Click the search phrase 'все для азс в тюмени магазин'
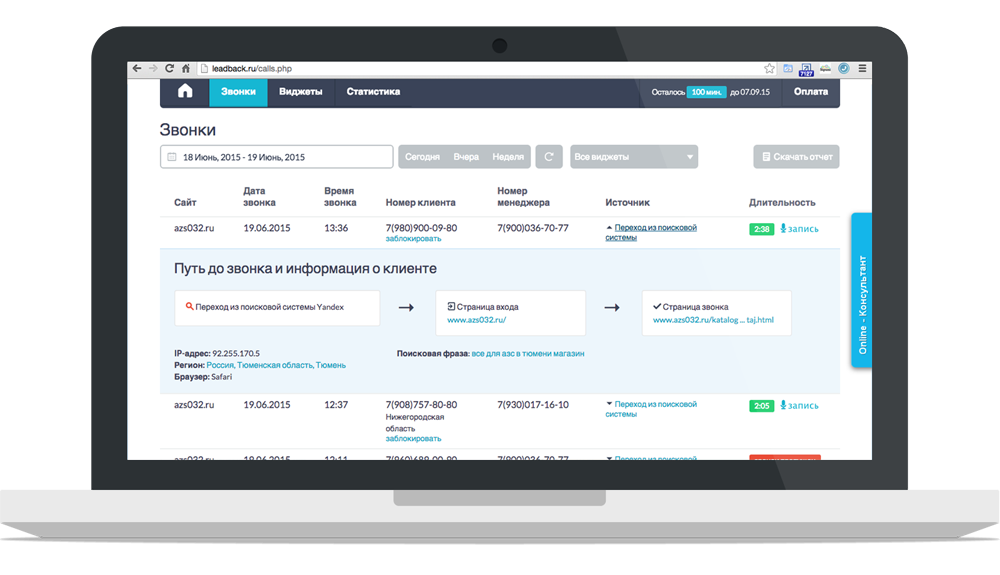Image resolution: width=1000 pixels, height=575 pixels. coord(527,353)
